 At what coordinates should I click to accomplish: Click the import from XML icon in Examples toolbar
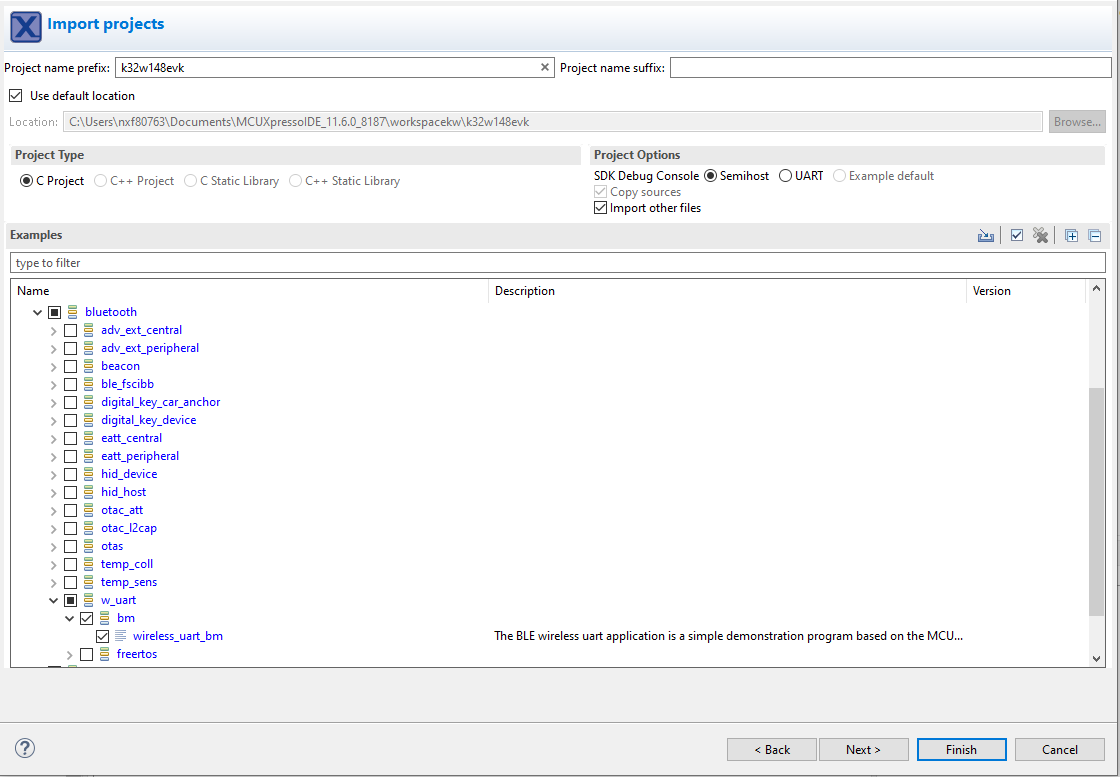click(986, 236)
